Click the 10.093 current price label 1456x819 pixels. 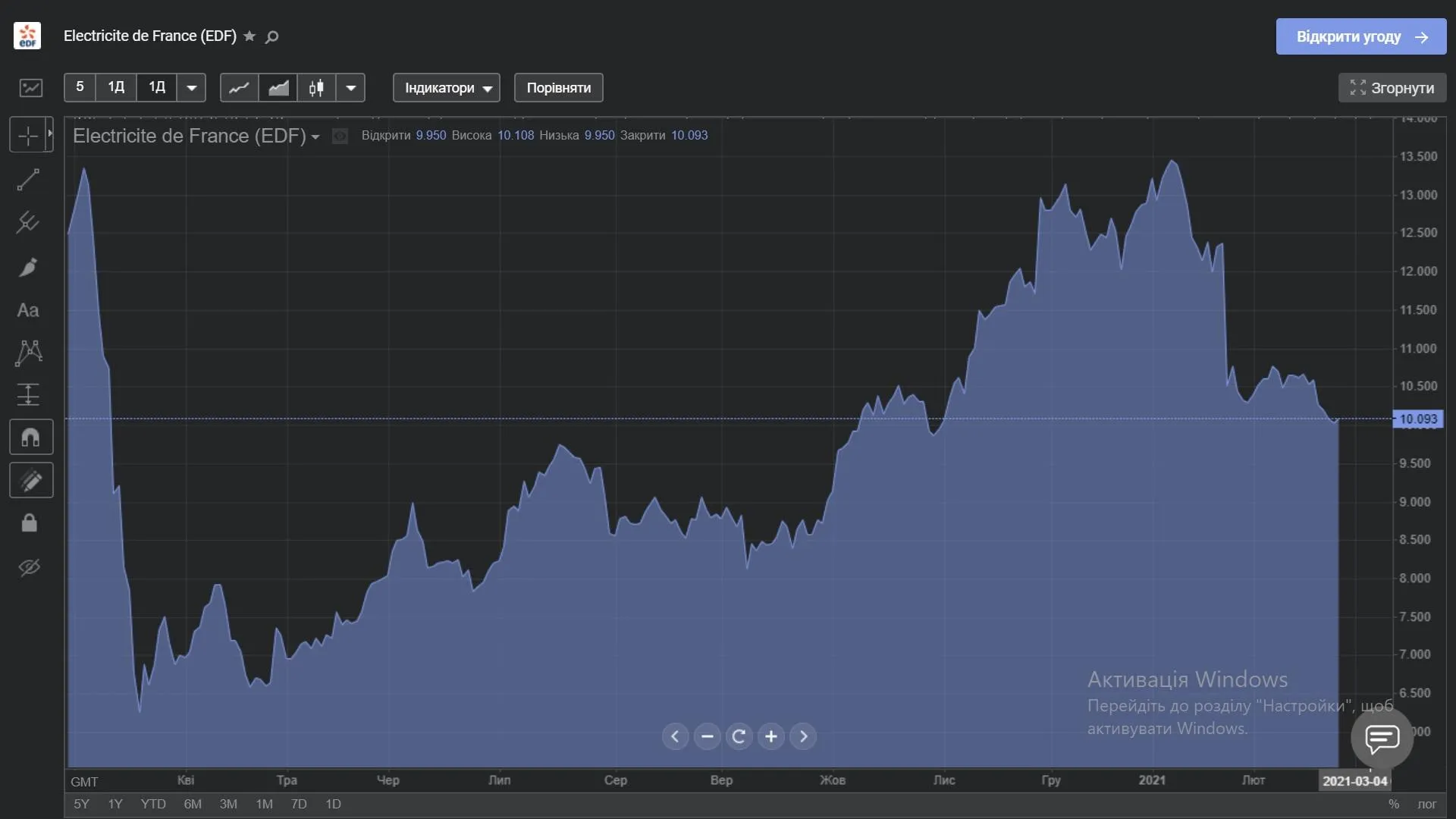pyautogui.click(x=1418, y=419)
